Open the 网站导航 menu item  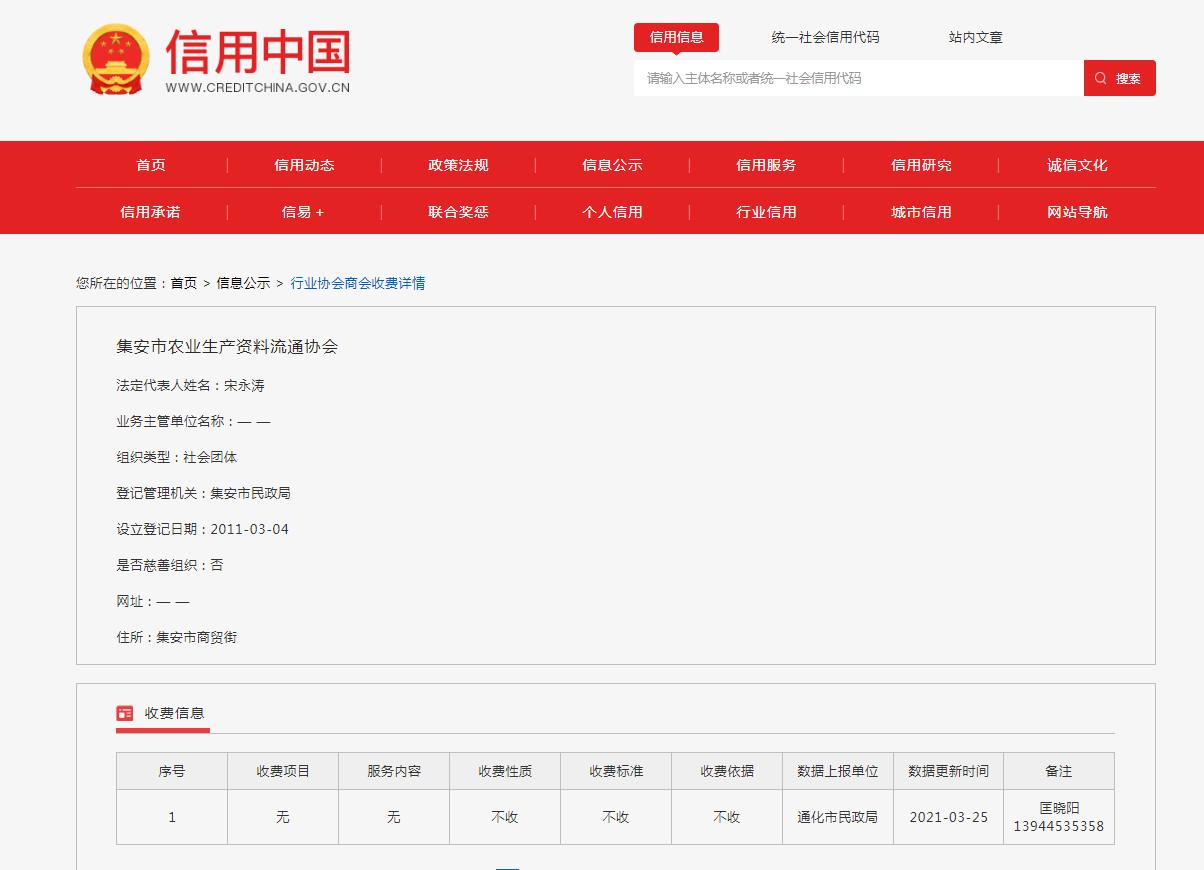tap(1077, 212)
